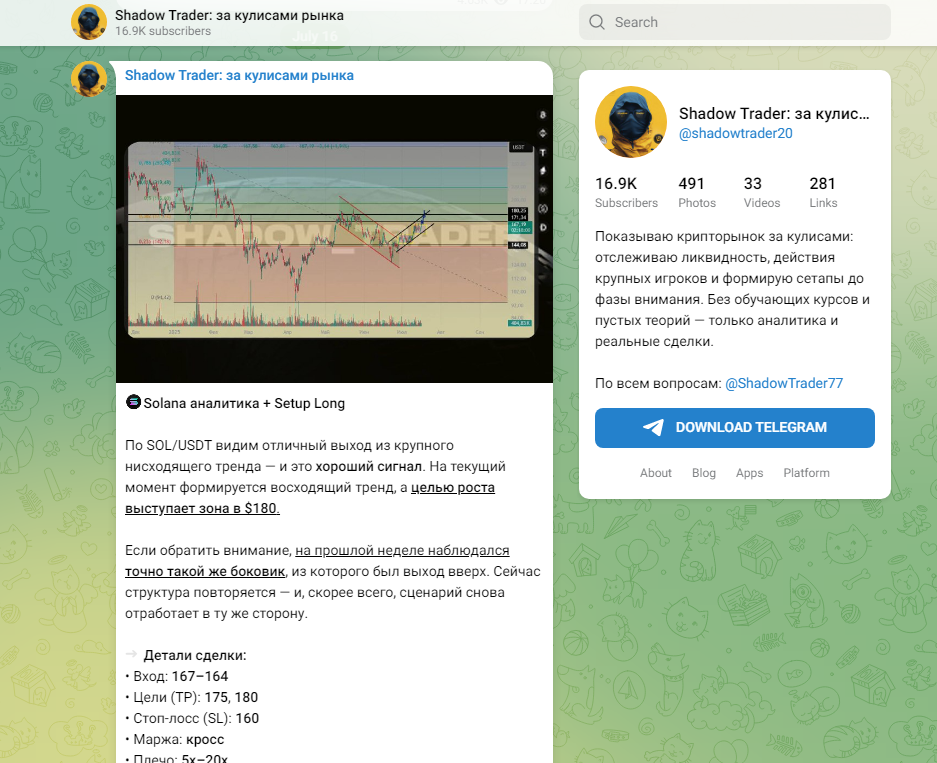The width and height of the screenshot is (937, 763).
Task: Open the large sidebar channel avatar
Action: tap(630, 122)
